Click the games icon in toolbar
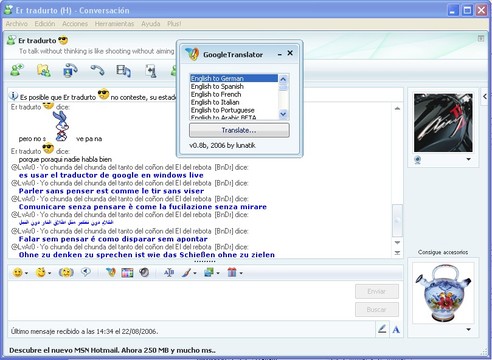Image resolution: width=492 pixels, height=360 pixels. [x=151, y=71]
